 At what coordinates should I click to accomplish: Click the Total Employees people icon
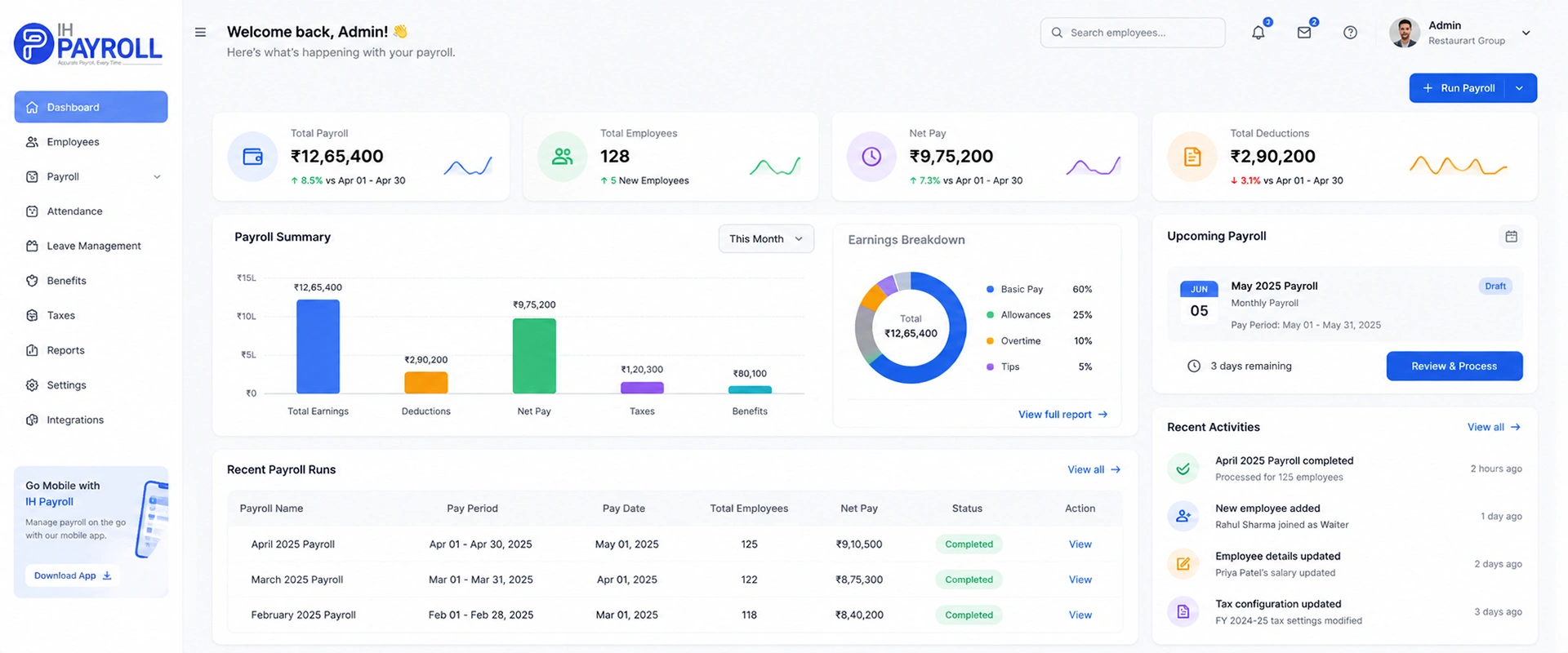coord(563,156)
